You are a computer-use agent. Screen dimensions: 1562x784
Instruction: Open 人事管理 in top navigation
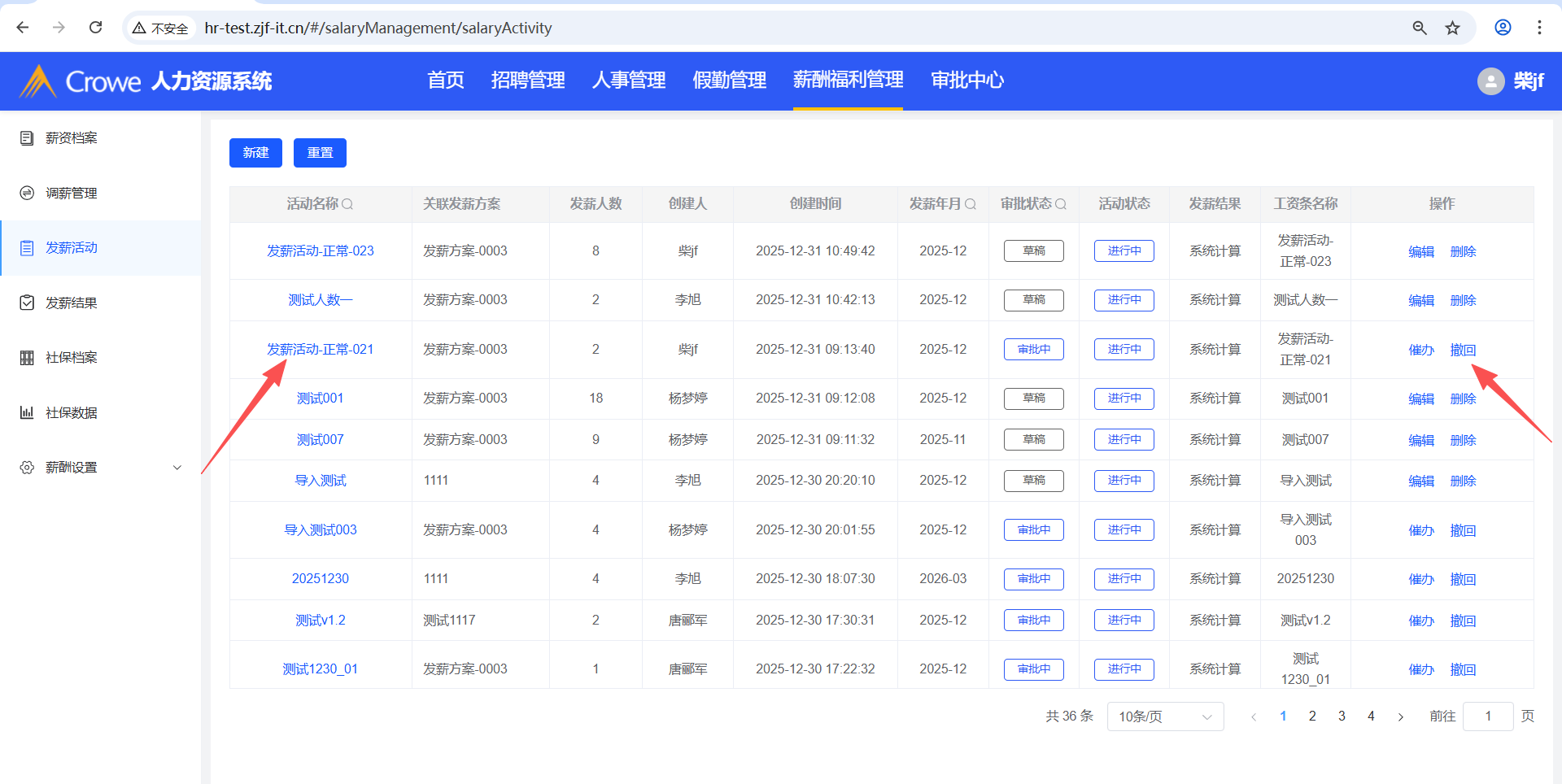pyautogui.click(x=629, y=81)
